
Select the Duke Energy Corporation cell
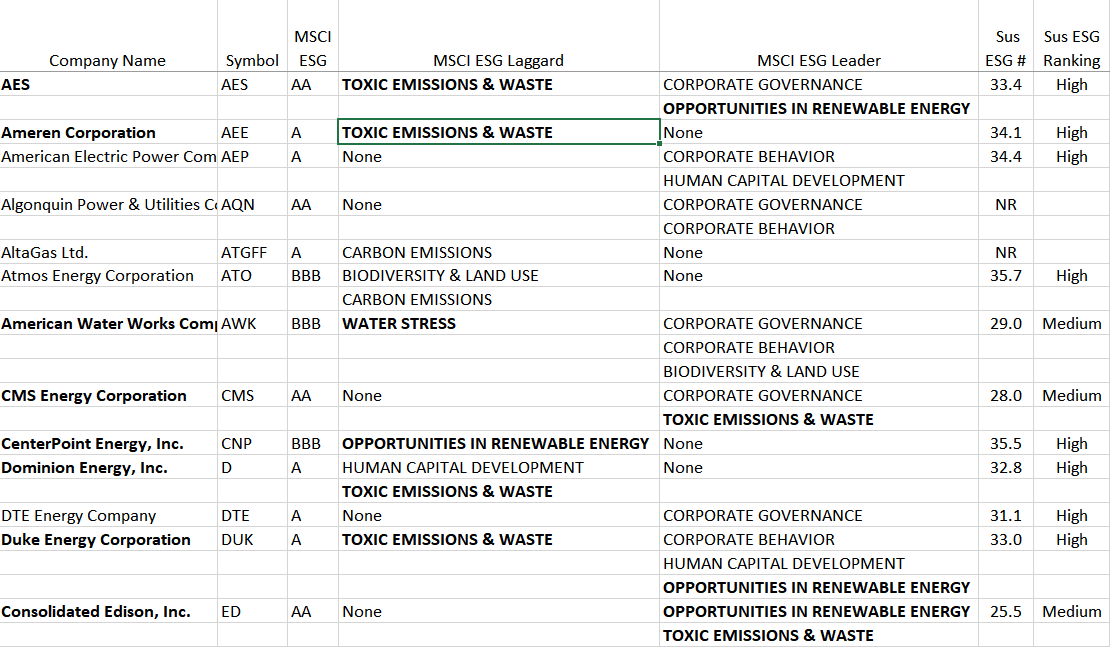pos(107,539)
